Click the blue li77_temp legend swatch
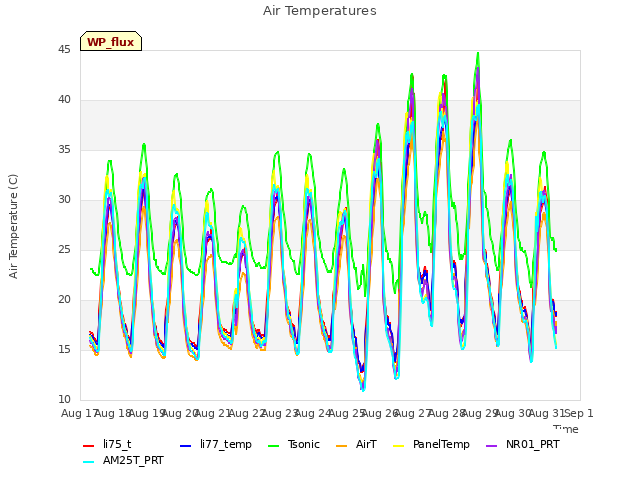This screenshot has width=640, height=480. 186,445
